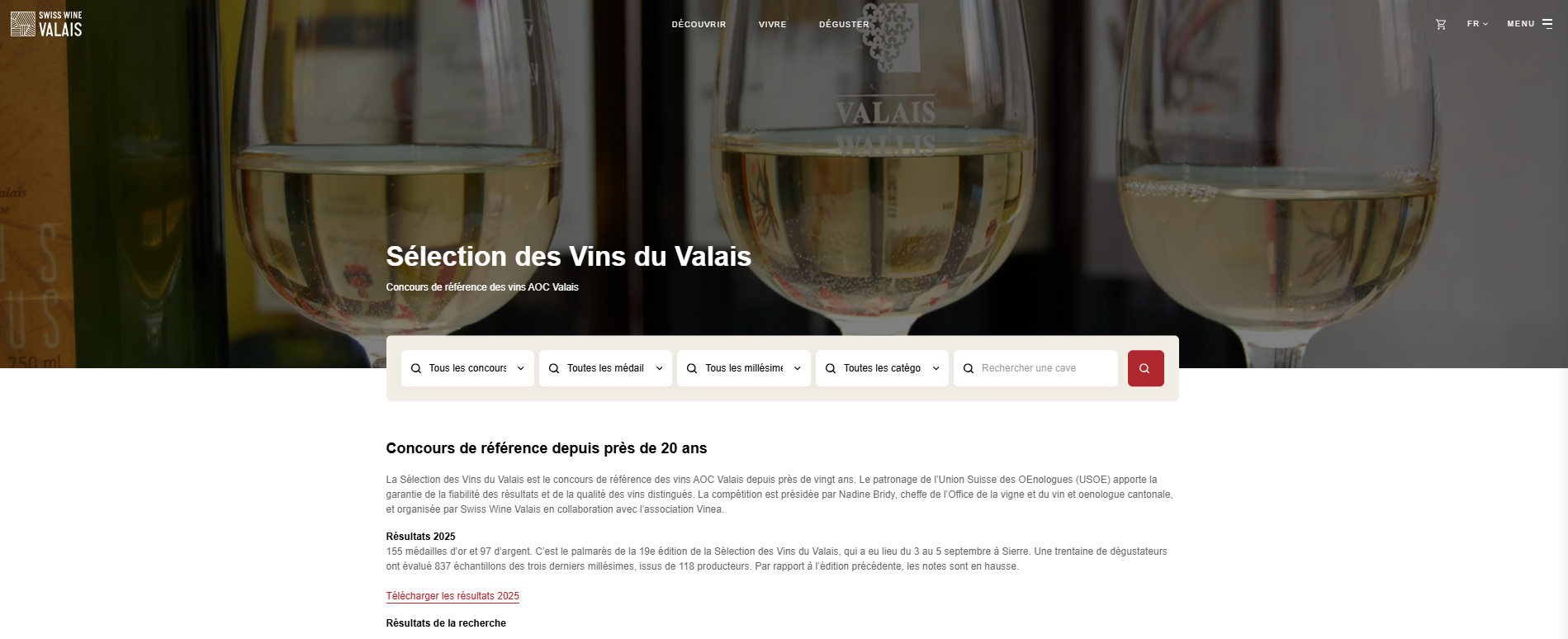Open the Swiss Wine Valais logo homepage
The width and height of the screenshot is (1568, 639).
(46, 24)
